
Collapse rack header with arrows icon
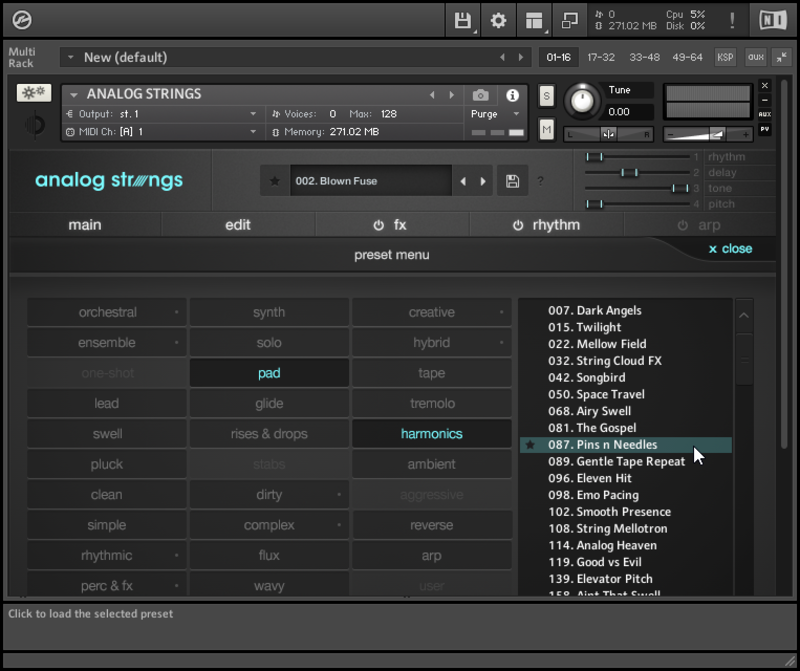click(782, 57)
